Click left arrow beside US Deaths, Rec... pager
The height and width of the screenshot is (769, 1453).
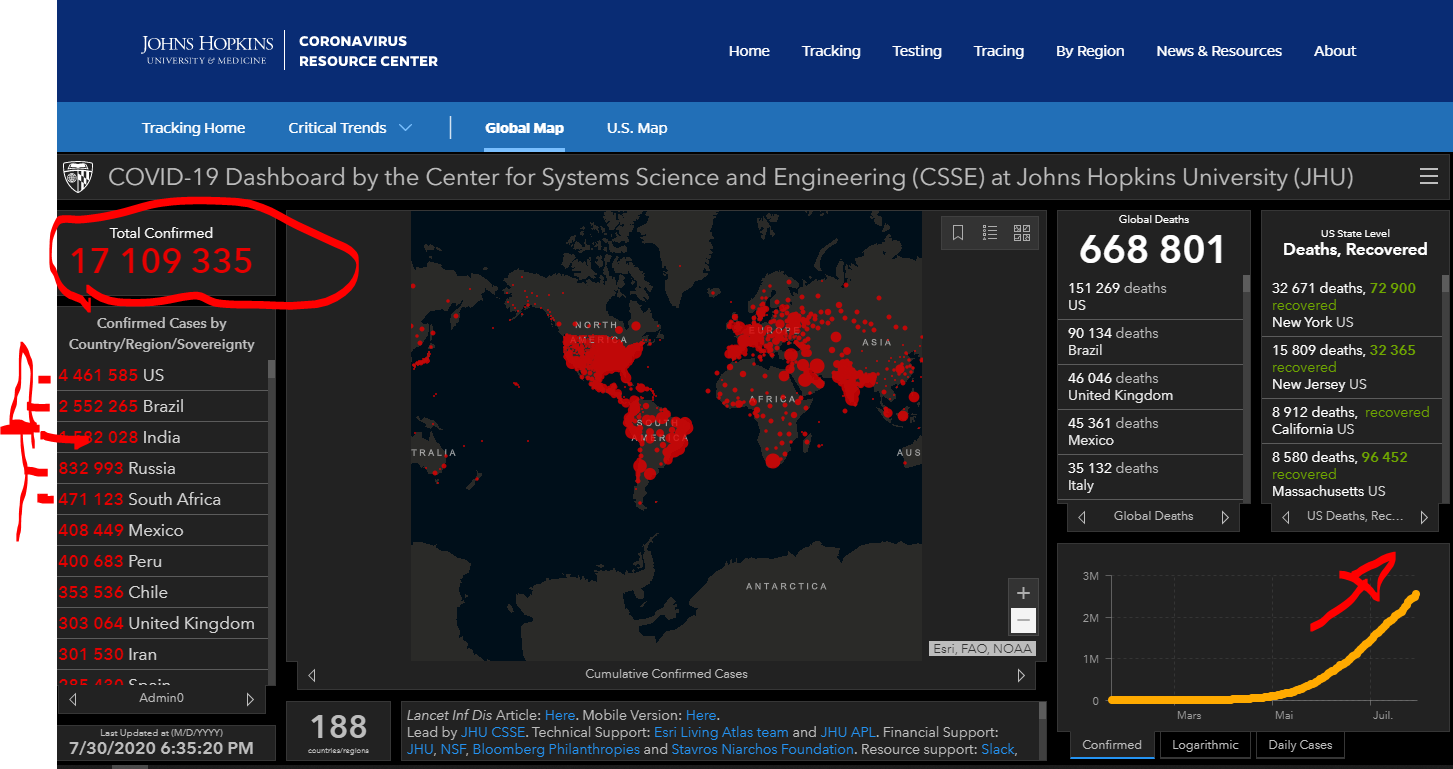1286,517
